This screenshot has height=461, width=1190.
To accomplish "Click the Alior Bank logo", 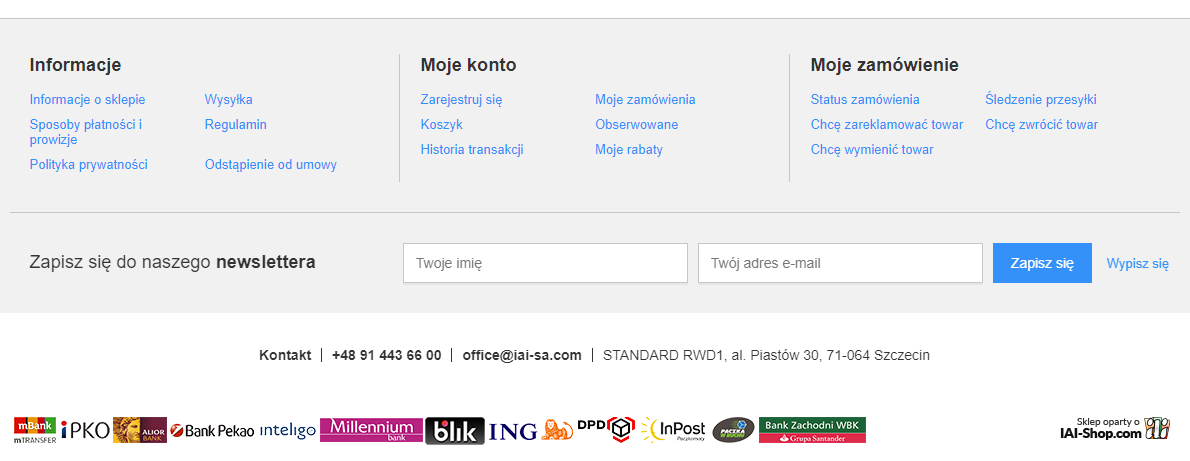I will pos(140,430).
